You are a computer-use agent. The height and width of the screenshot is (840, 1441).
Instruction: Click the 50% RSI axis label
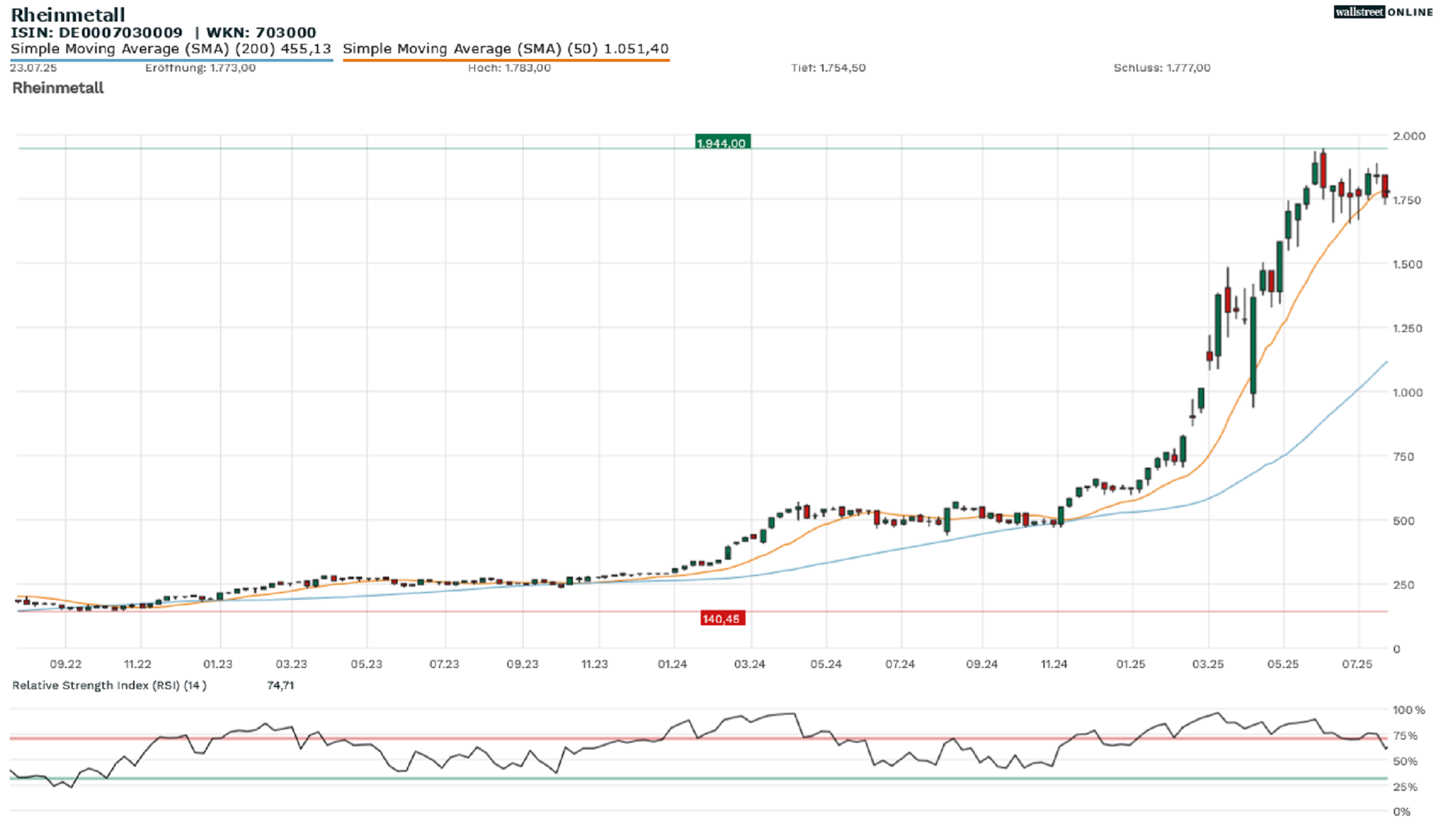tap(1405, 761)
